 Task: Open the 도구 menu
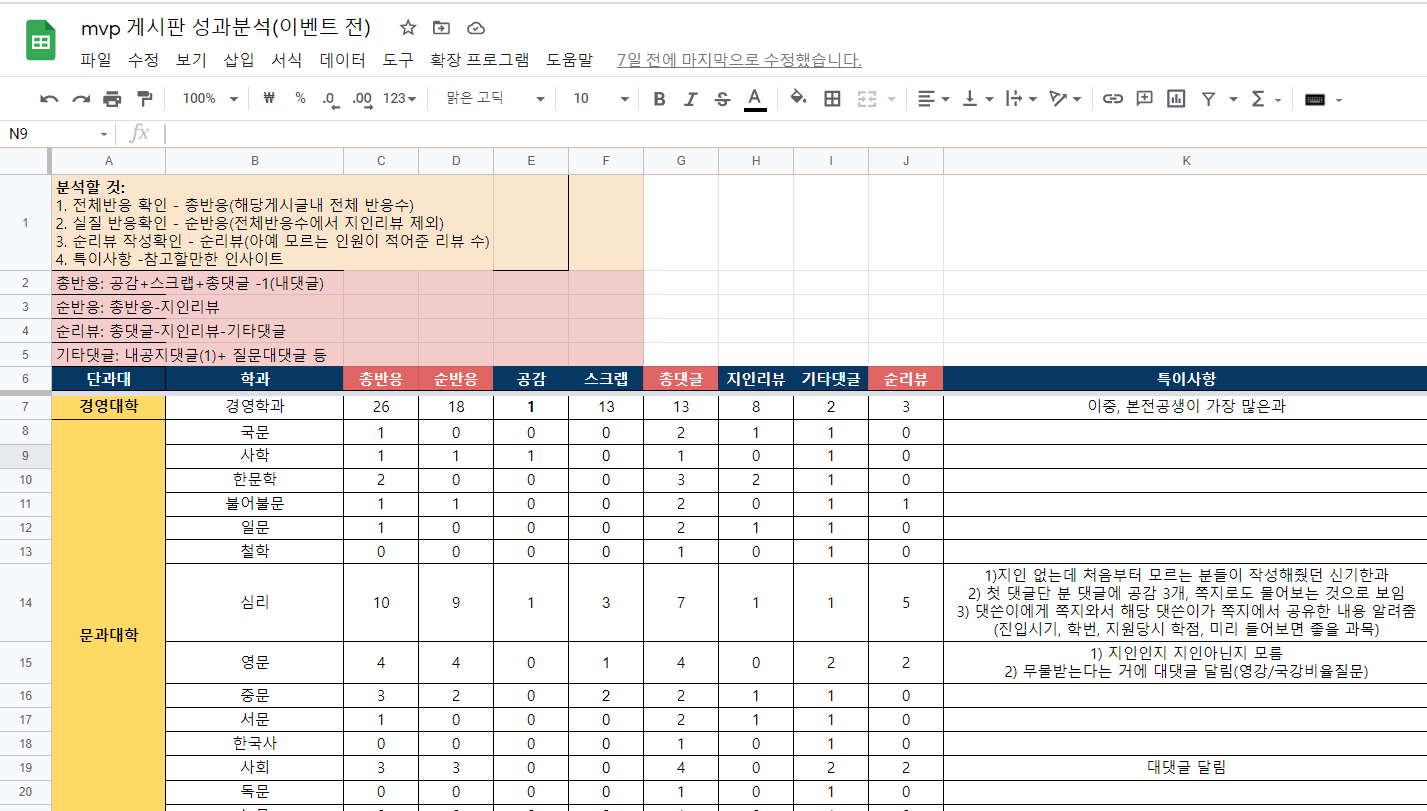tap(398, 60)
